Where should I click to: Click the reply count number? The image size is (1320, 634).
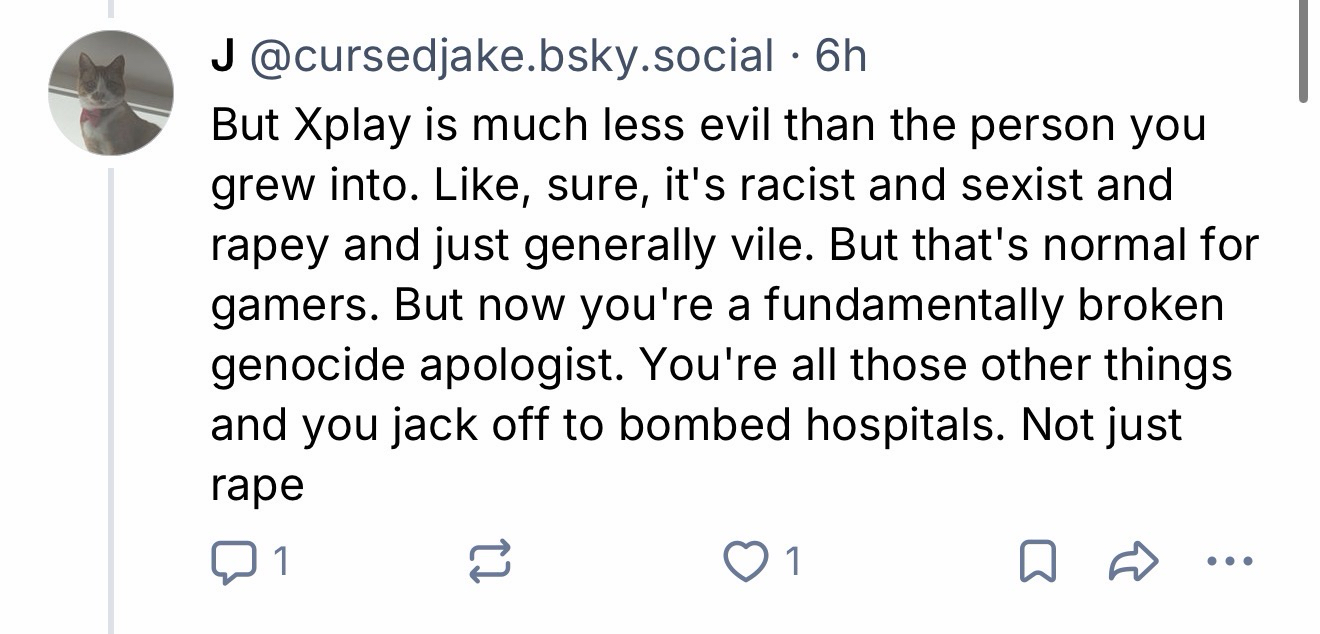tap(282, 564)
